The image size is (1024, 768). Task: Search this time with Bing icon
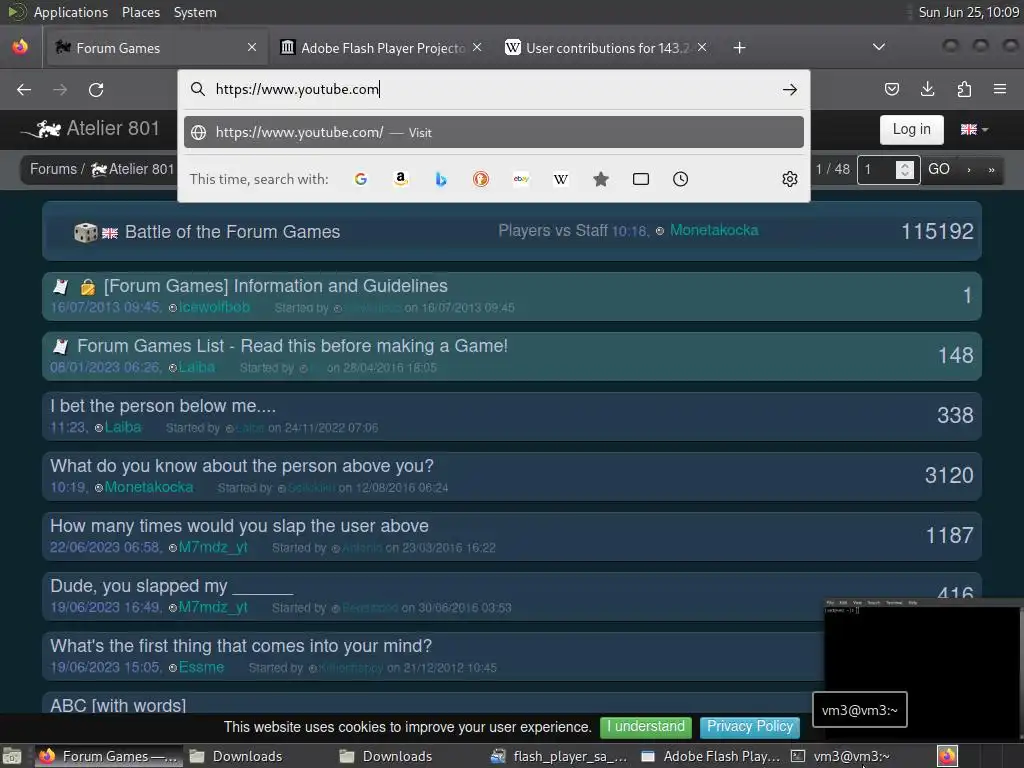pyautogui.click(x=441, y=179)
